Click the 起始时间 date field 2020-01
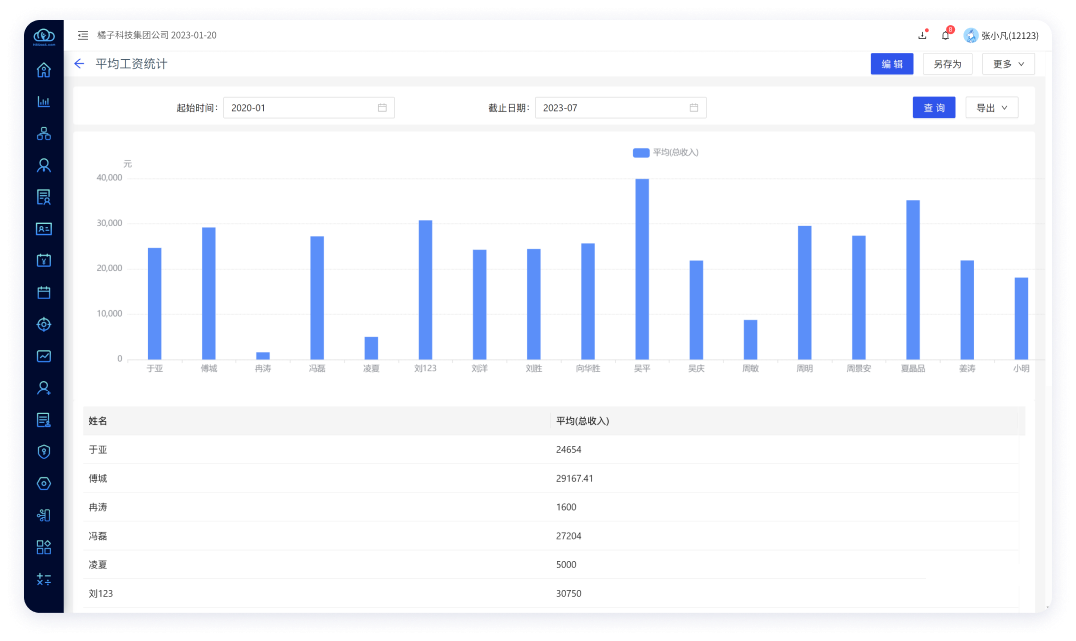Screen dimensions: 1076x641 click(x=309, y=108)
